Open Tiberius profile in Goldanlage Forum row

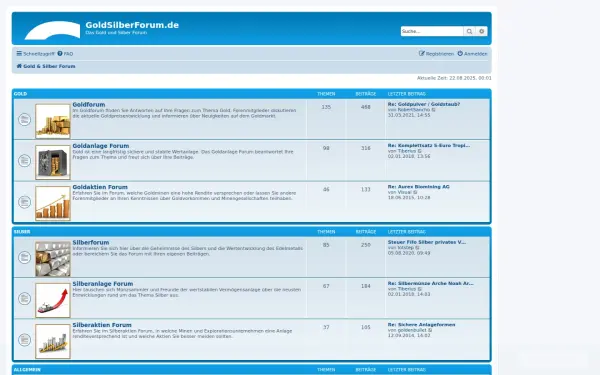[x=407, y=151]
